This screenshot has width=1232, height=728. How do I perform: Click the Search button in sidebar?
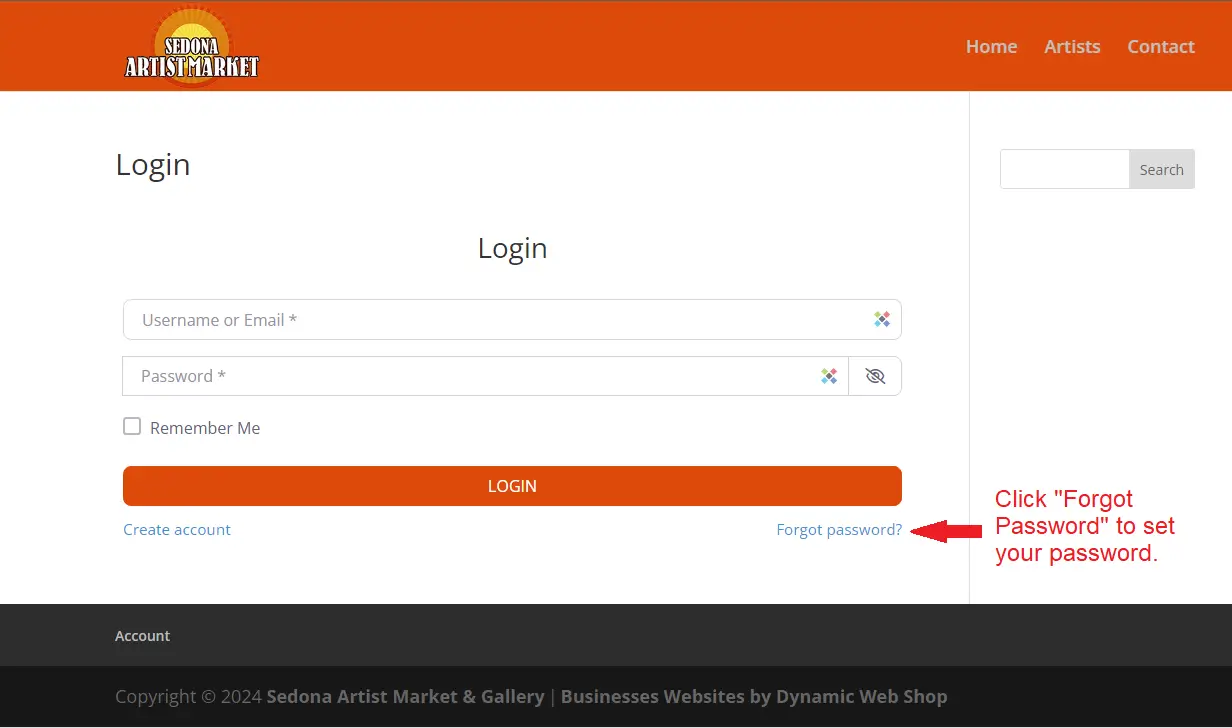1161,170
